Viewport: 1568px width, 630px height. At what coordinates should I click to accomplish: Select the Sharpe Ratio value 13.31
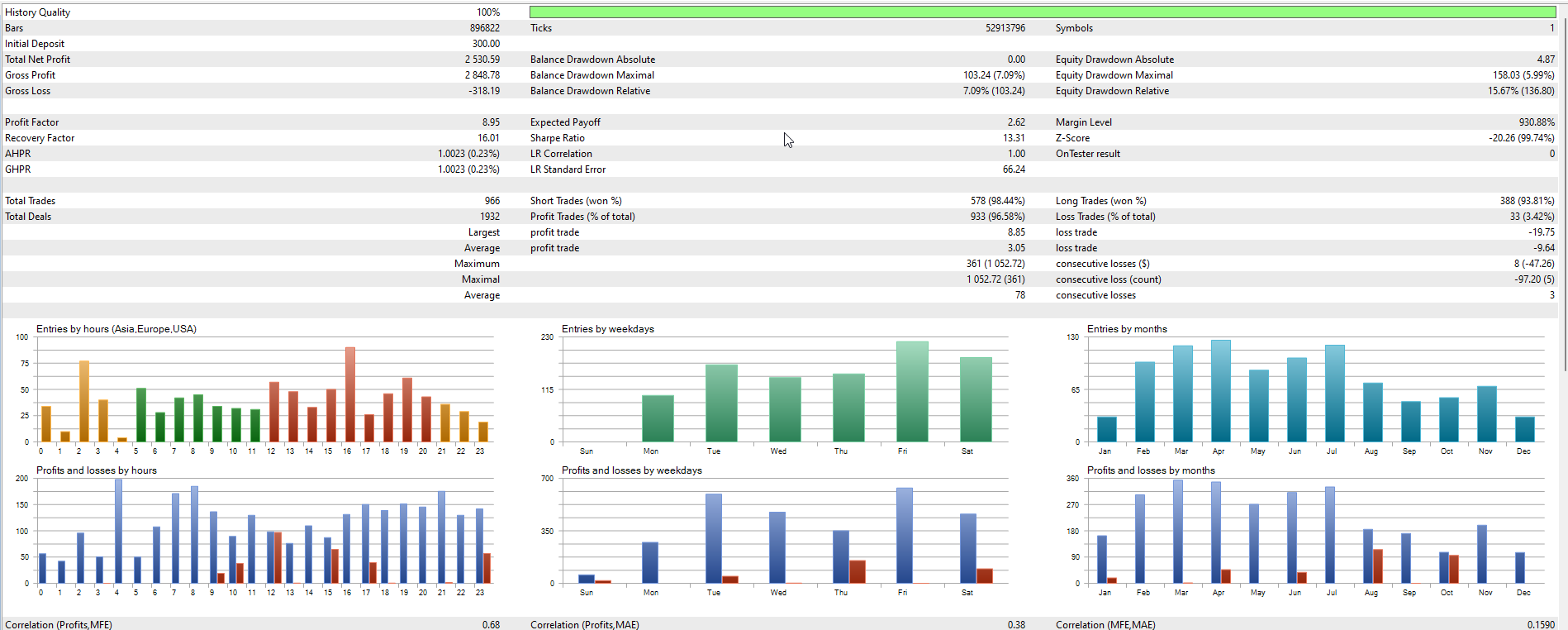pos(1014,138)
